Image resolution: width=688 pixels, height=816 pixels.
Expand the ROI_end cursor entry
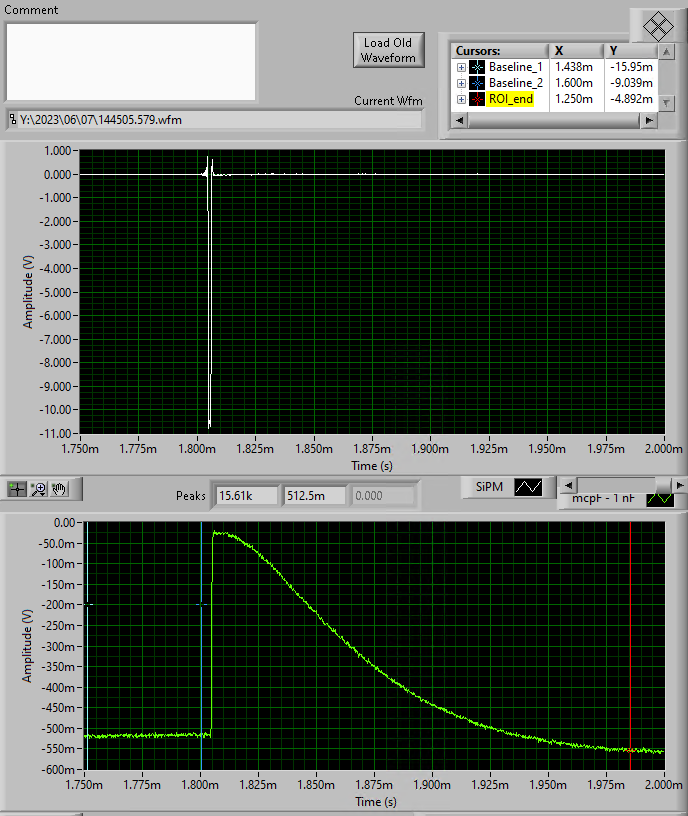tap(462, 99)
